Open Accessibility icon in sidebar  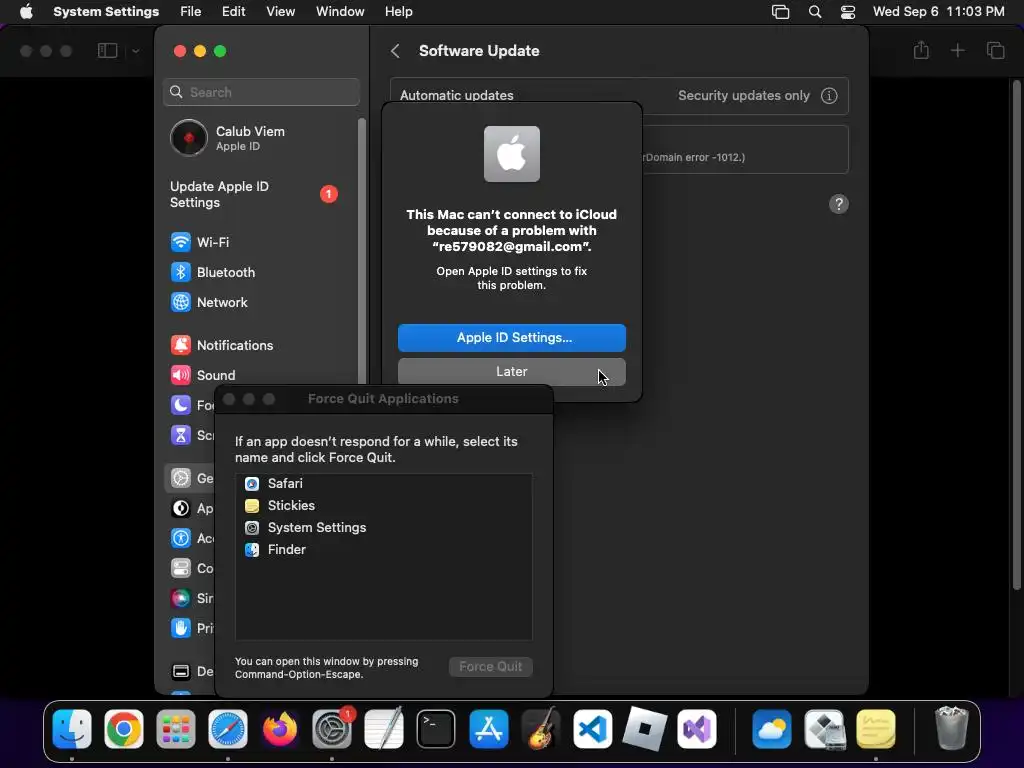coord(181,539)
